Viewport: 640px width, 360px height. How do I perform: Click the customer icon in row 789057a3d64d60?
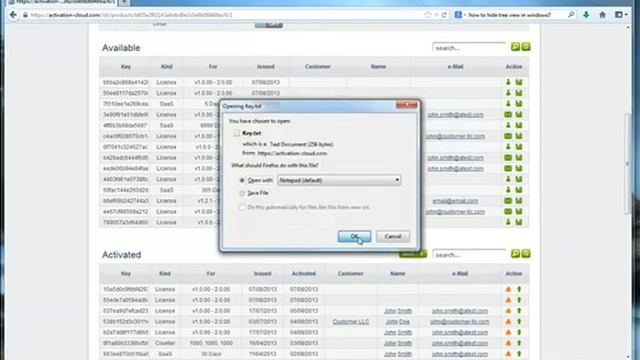[508, 222]
